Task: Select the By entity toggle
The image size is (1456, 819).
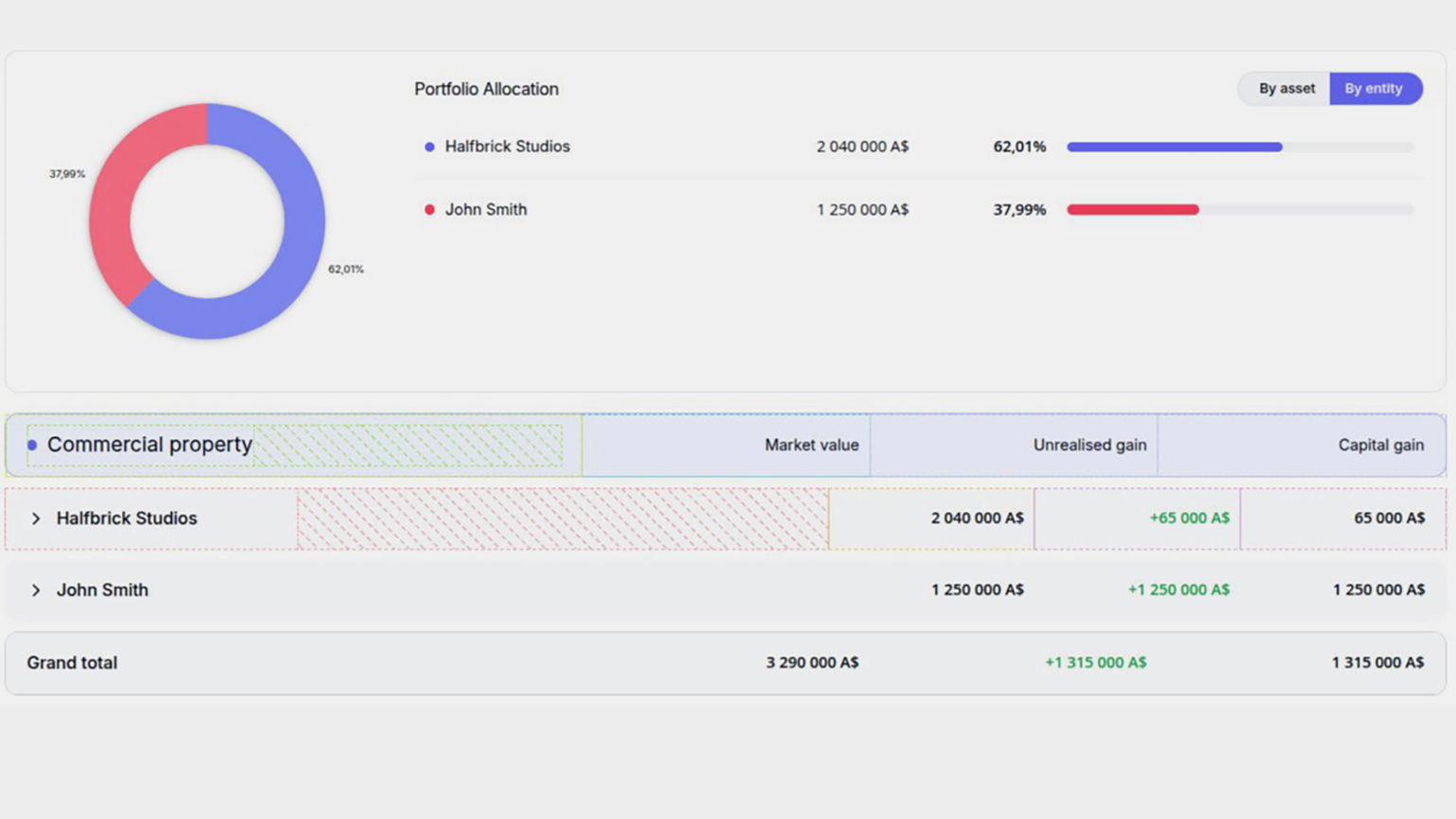Action: tap(1374, 89)
